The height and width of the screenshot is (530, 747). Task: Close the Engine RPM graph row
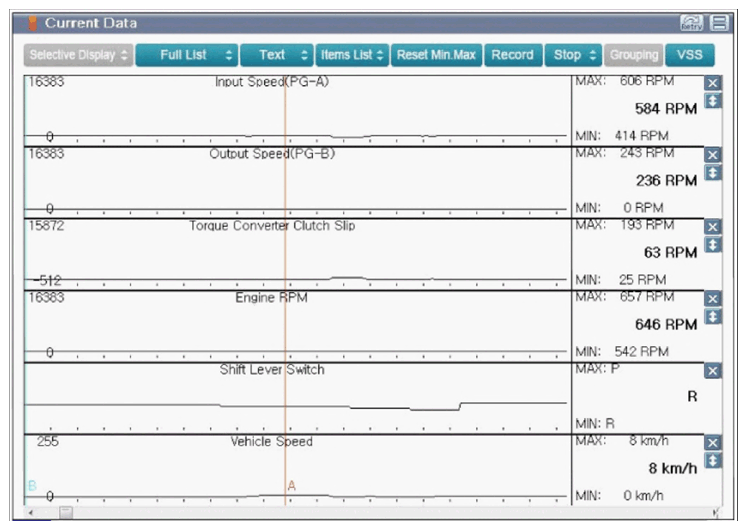712,299
